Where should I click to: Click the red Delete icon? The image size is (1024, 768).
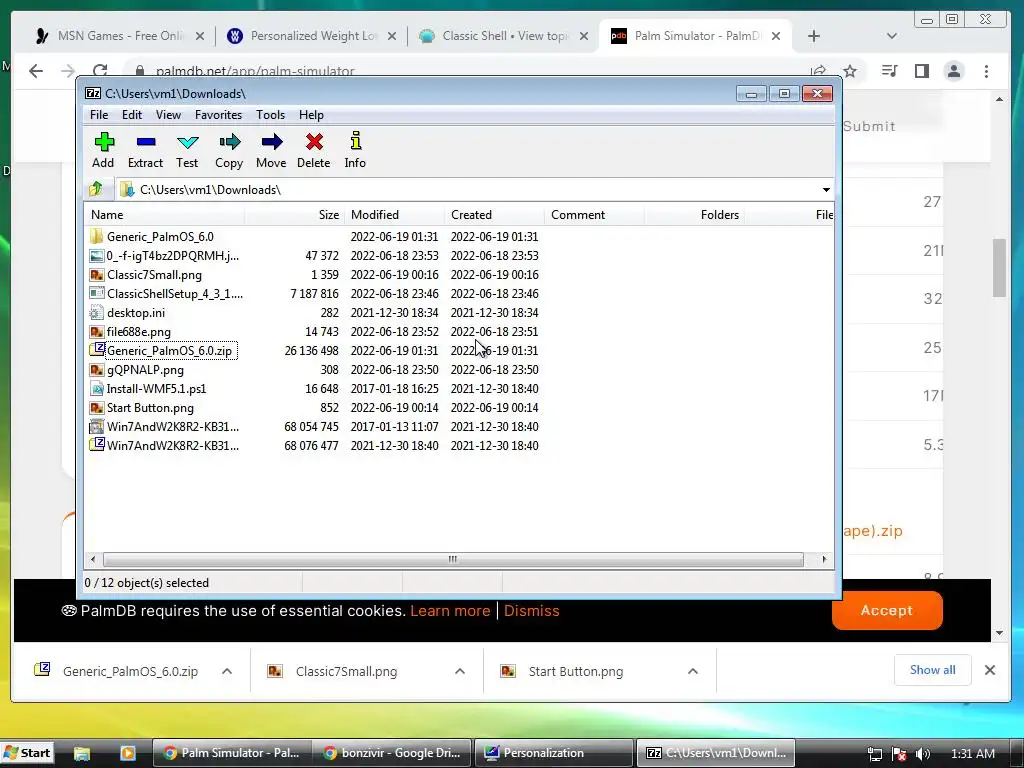[314, 142]
